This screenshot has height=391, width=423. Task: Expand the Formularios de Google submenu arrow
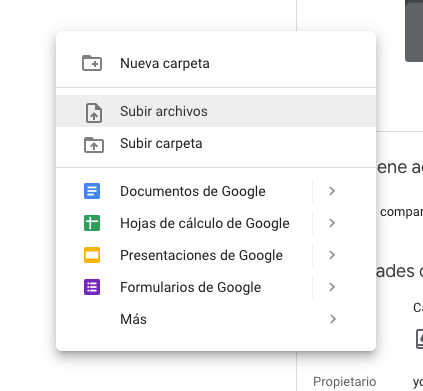click(332, 287)
